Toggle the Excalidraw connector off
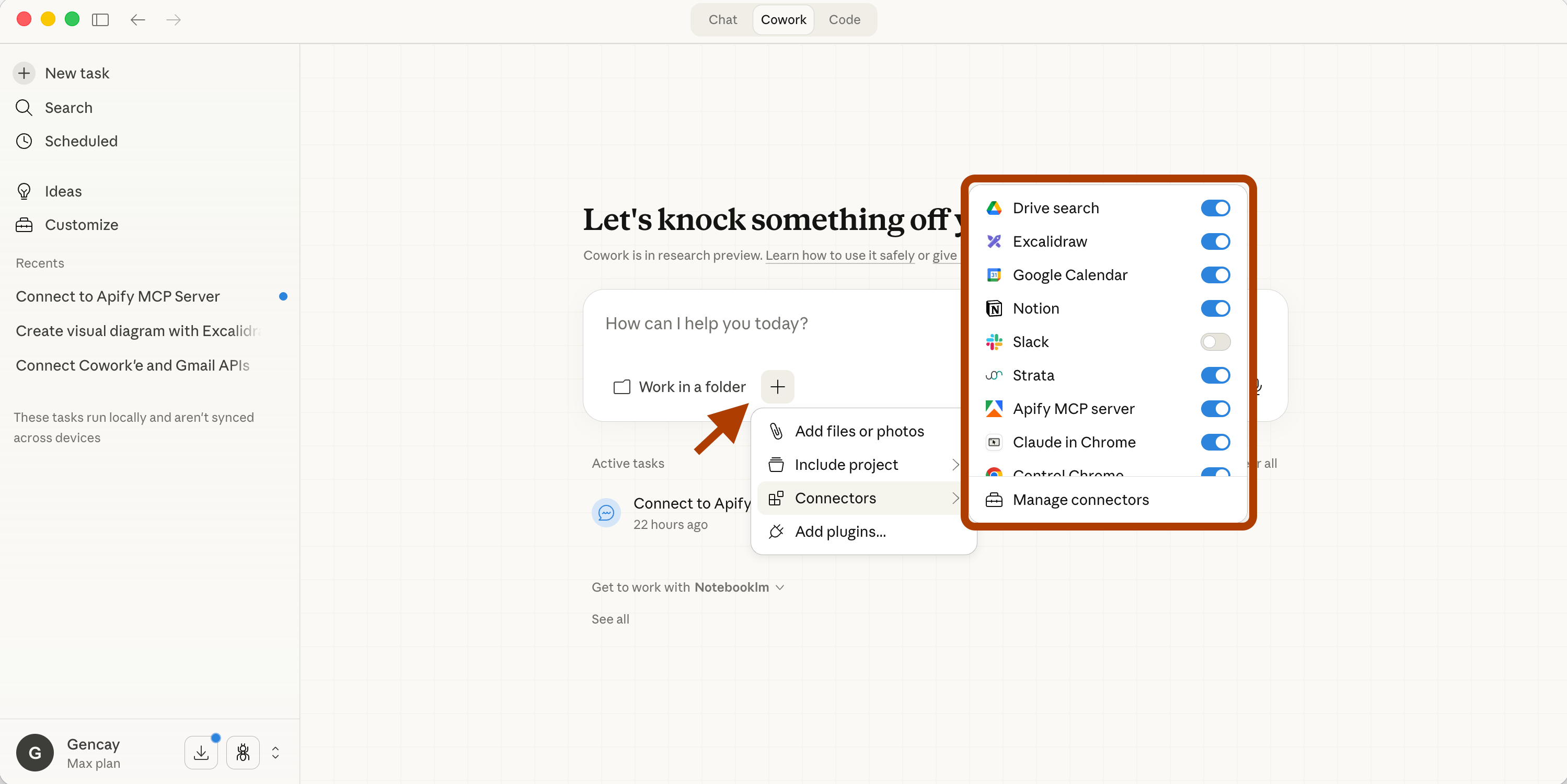This screenshot has height=784, width=1567. pos(1215,241)
